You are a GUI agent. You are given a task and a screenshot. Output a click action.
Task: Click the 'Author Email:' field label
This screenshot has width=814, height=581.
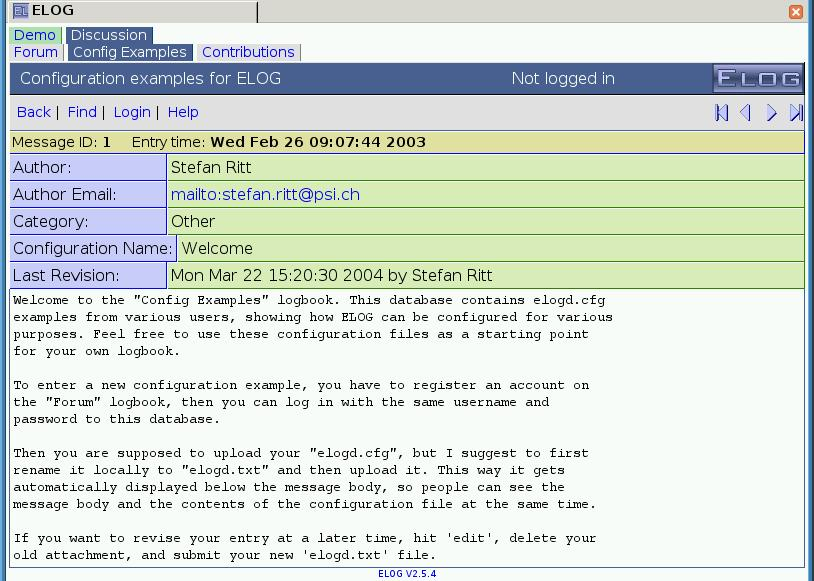pos(65,195)
